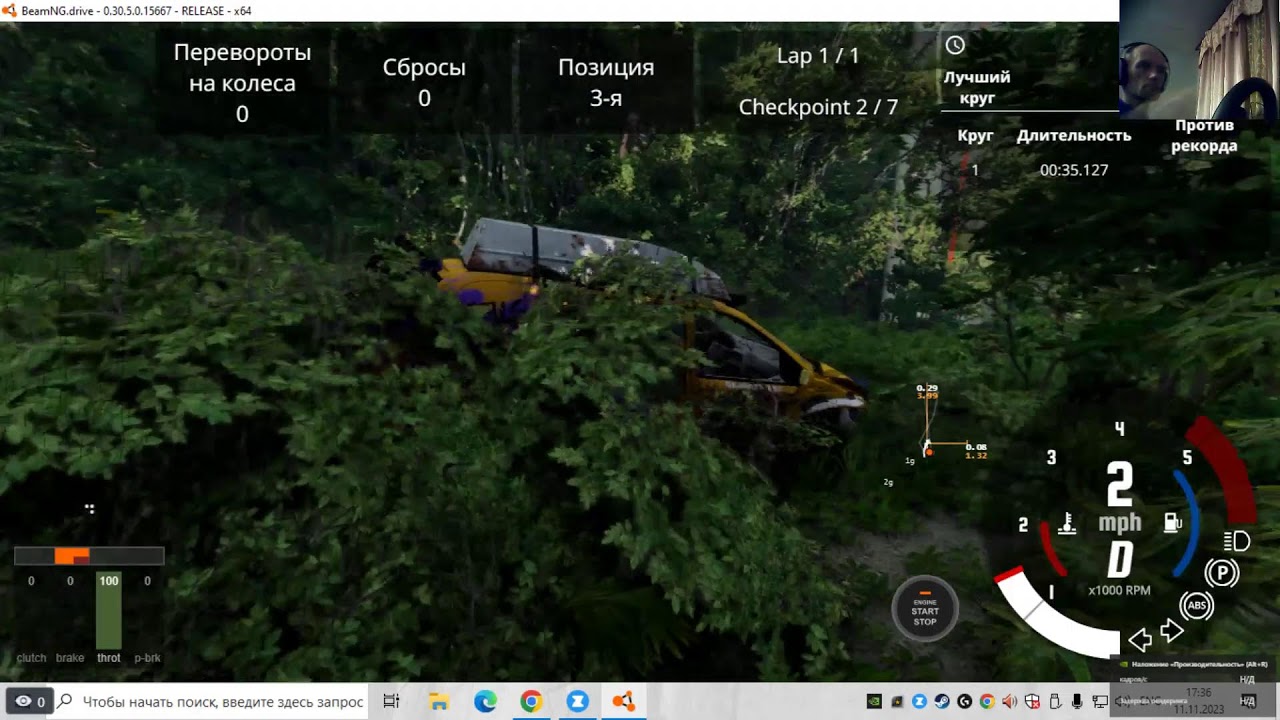Screen dimensions: 1280x720
Task: Click the NVIDIA tray icon
Action: 874,702
